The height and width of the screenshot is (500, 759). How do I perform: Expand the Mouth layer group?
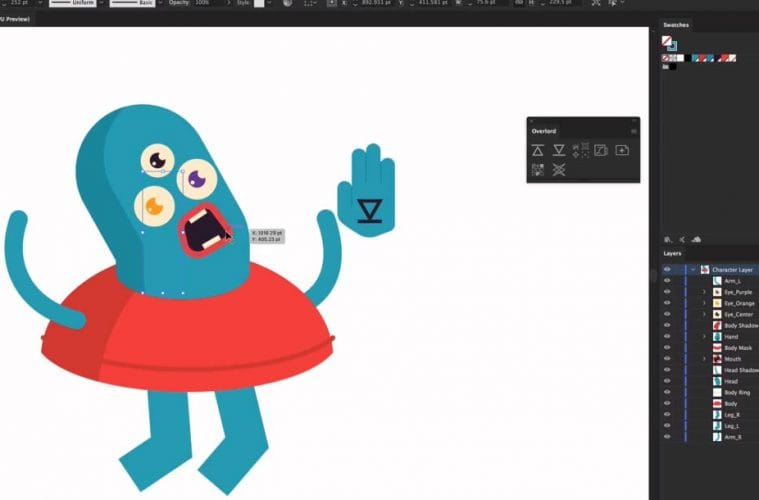pyautogui.click(x=704, y=359)
